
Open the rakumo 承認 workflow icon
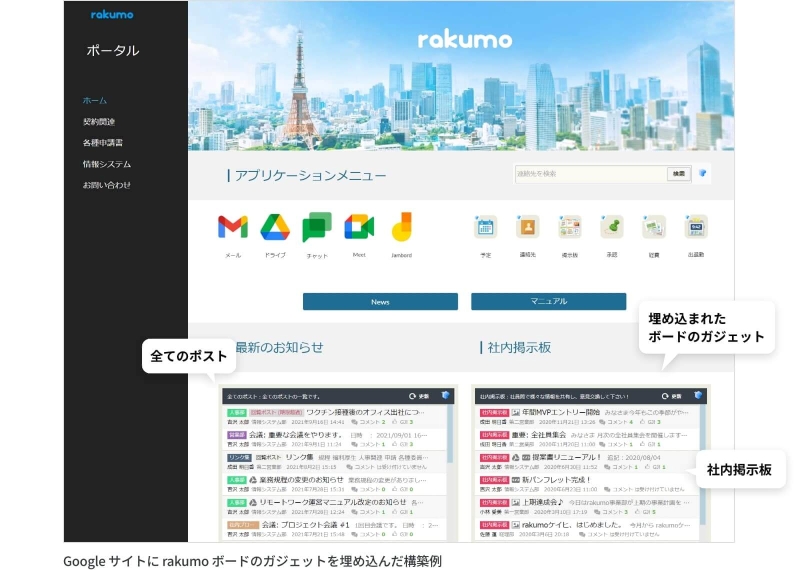pos(612,227)
